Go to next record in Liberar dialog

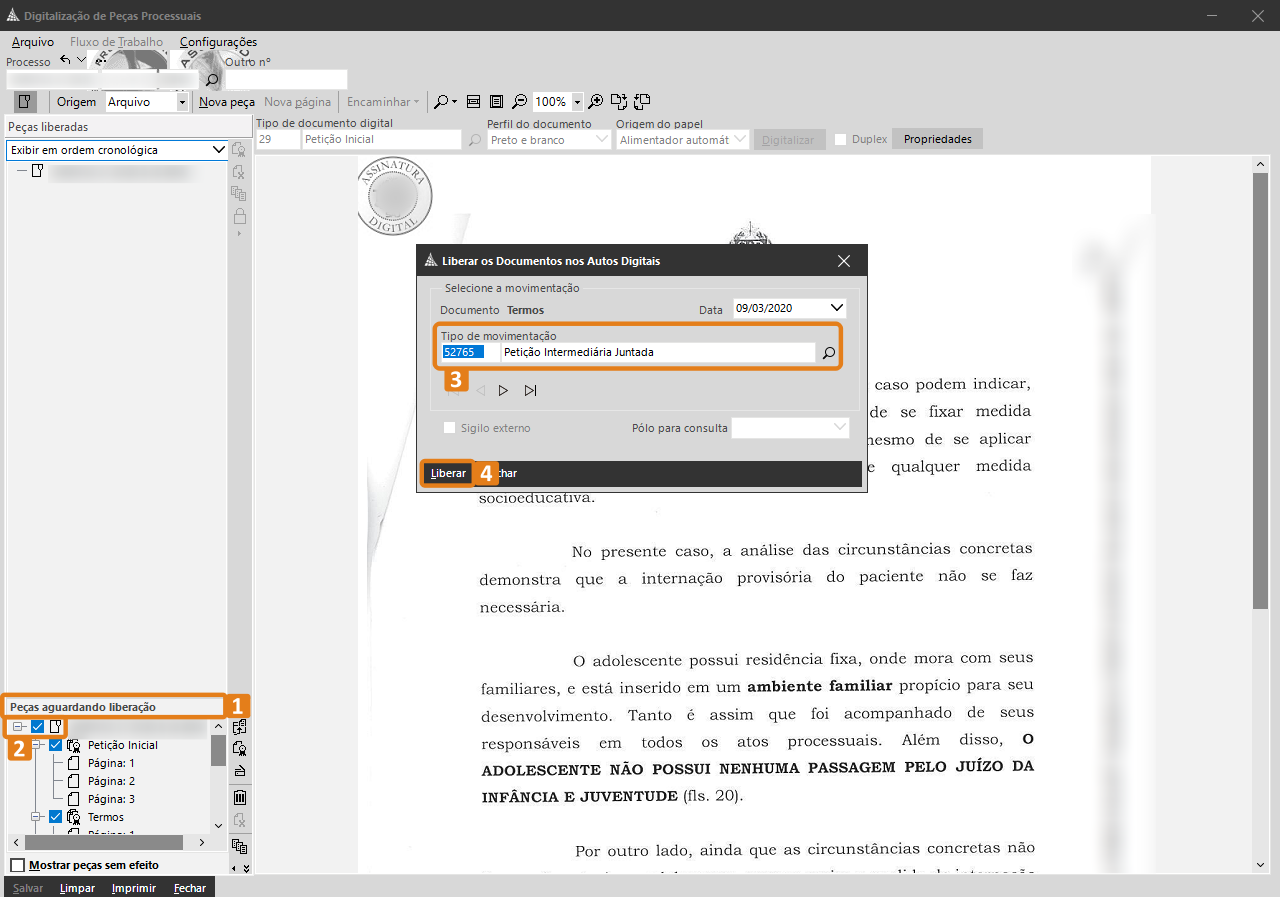503,391
